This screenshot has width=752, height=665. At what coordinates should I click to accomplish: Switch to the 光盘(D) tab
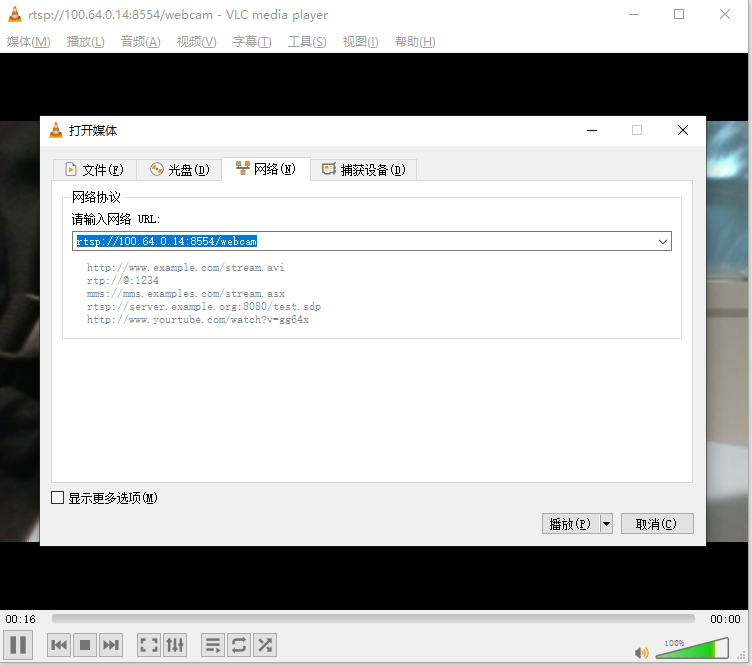(x=179, y=170)
